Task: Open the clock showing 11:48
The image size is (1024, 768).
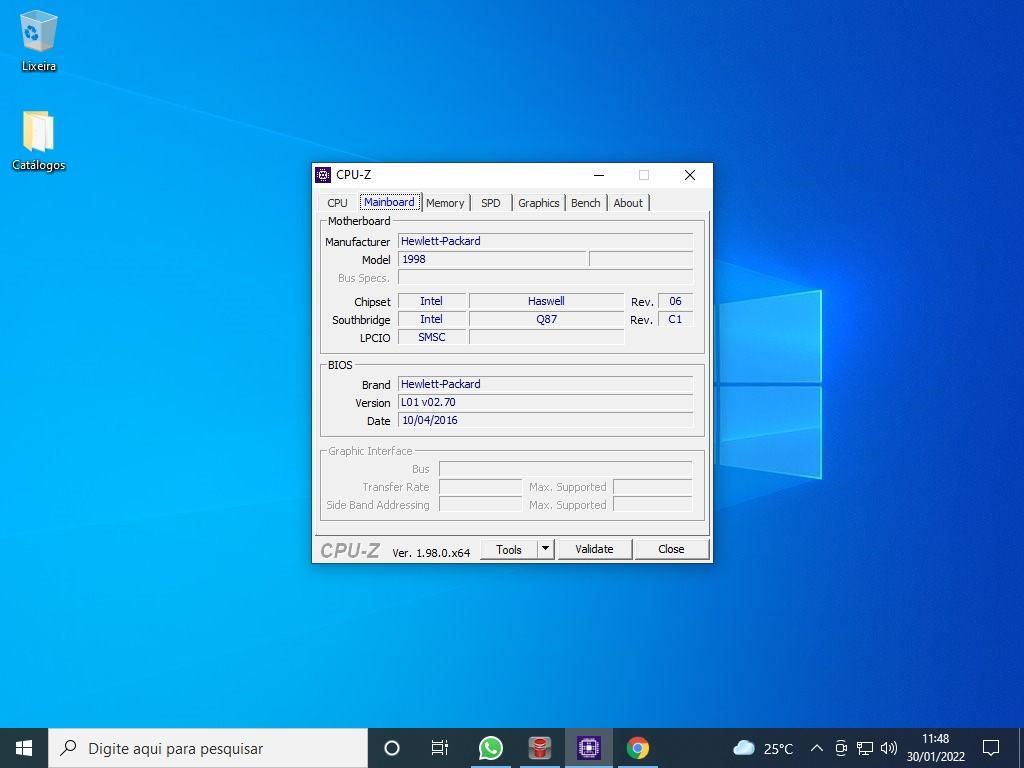Action: click(x=935, y=748)
